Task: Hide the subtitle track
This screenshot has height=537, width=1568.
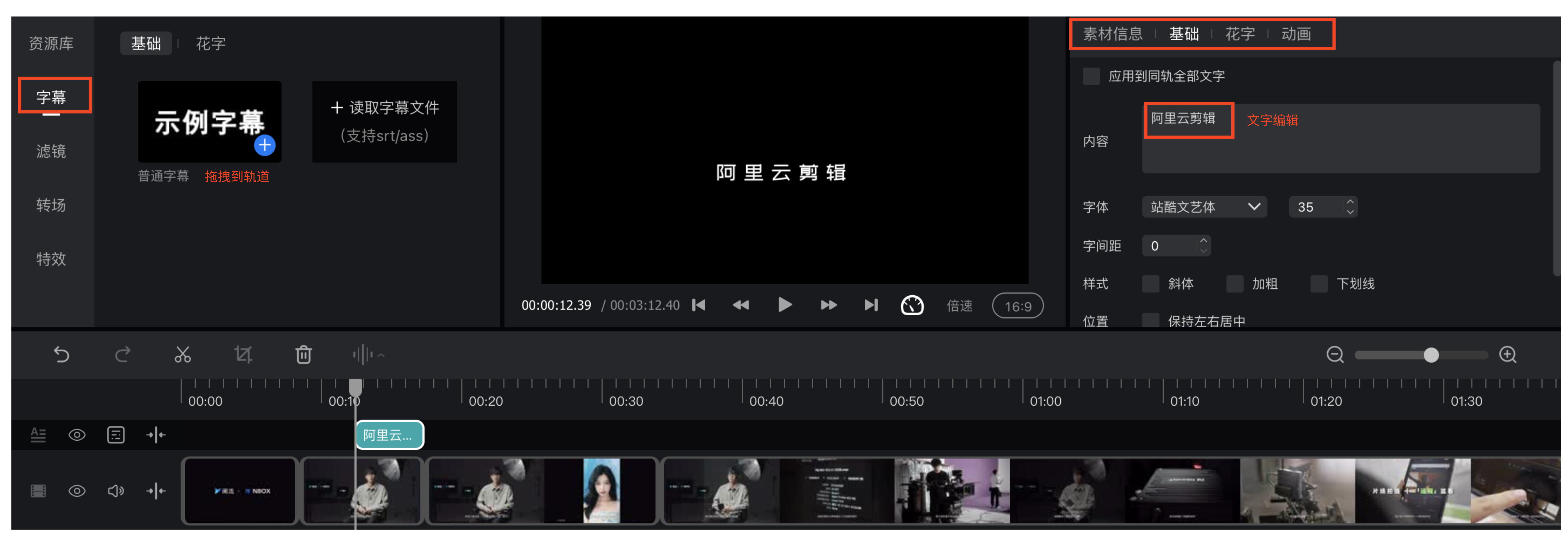Action: click(x=77, y=435)
